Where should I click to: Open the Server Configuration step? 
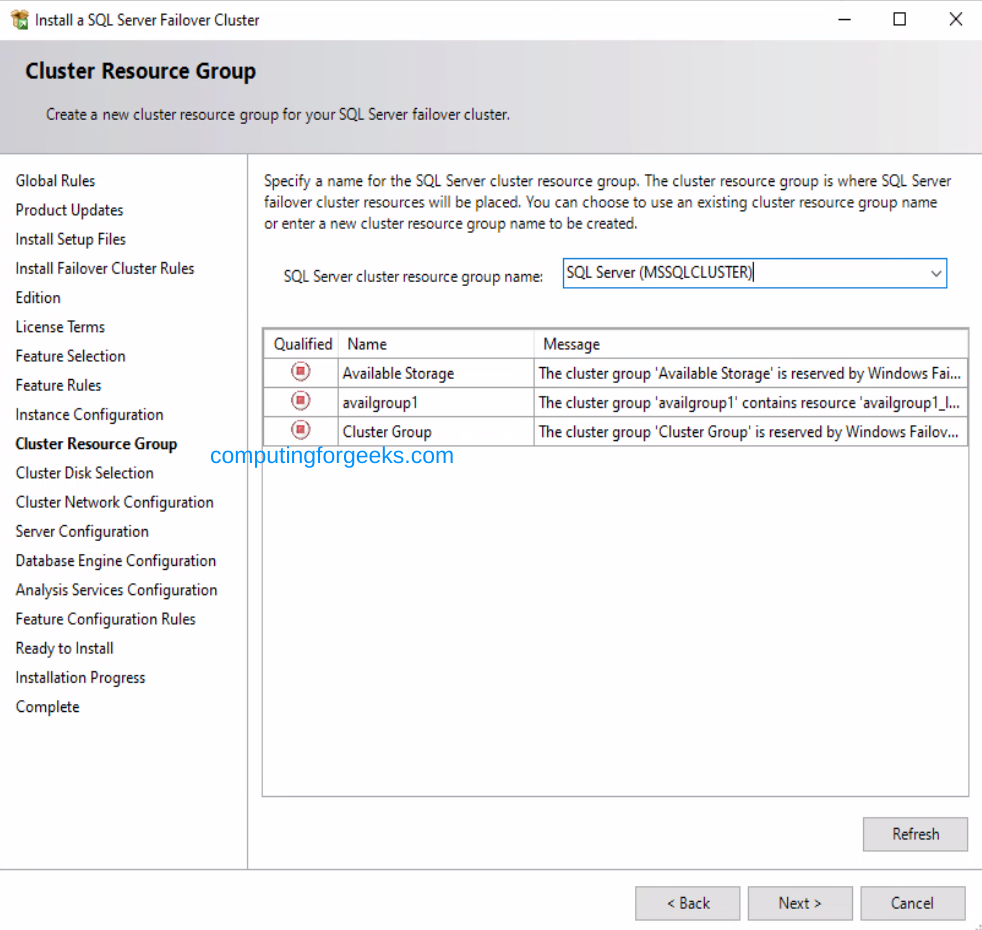(82, 531)
